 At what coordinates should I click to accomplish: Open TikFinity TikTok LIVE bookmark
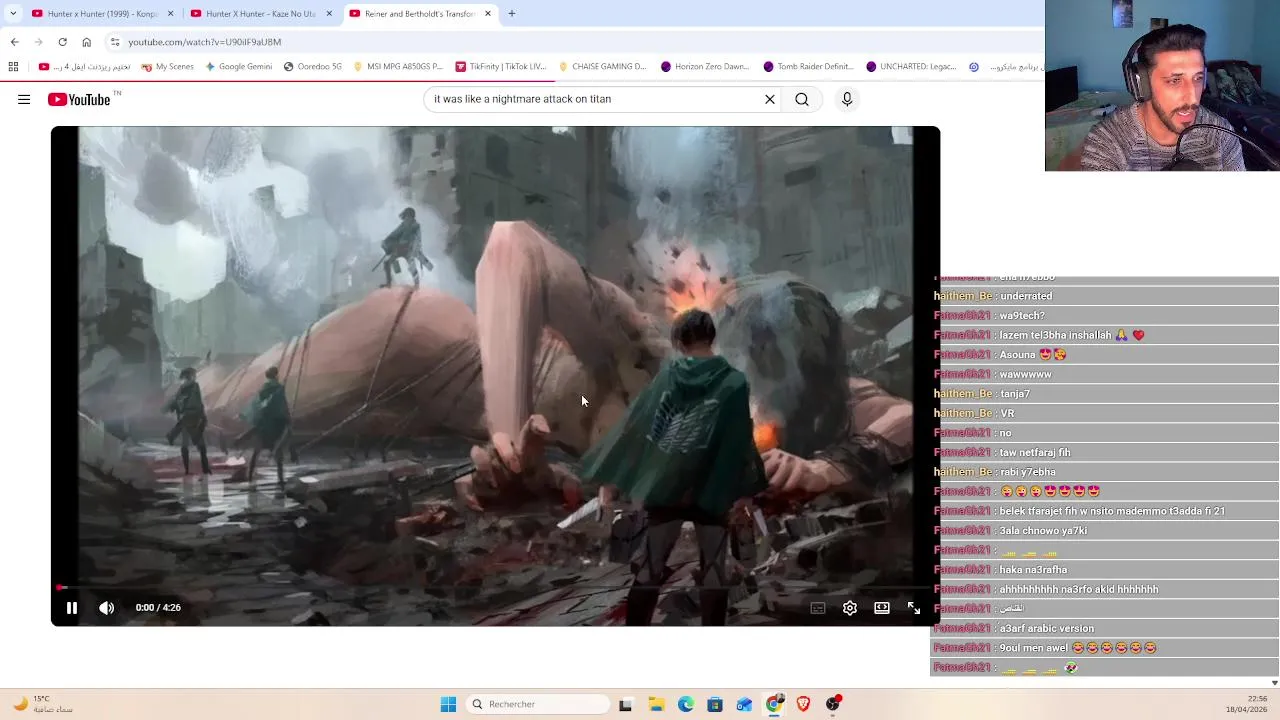(501, 67)
